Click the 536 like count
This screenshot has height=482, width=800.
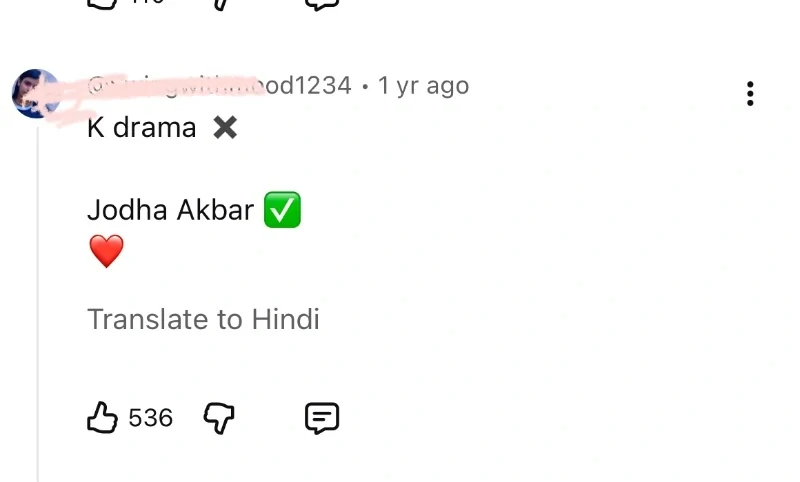pos(151,417)
